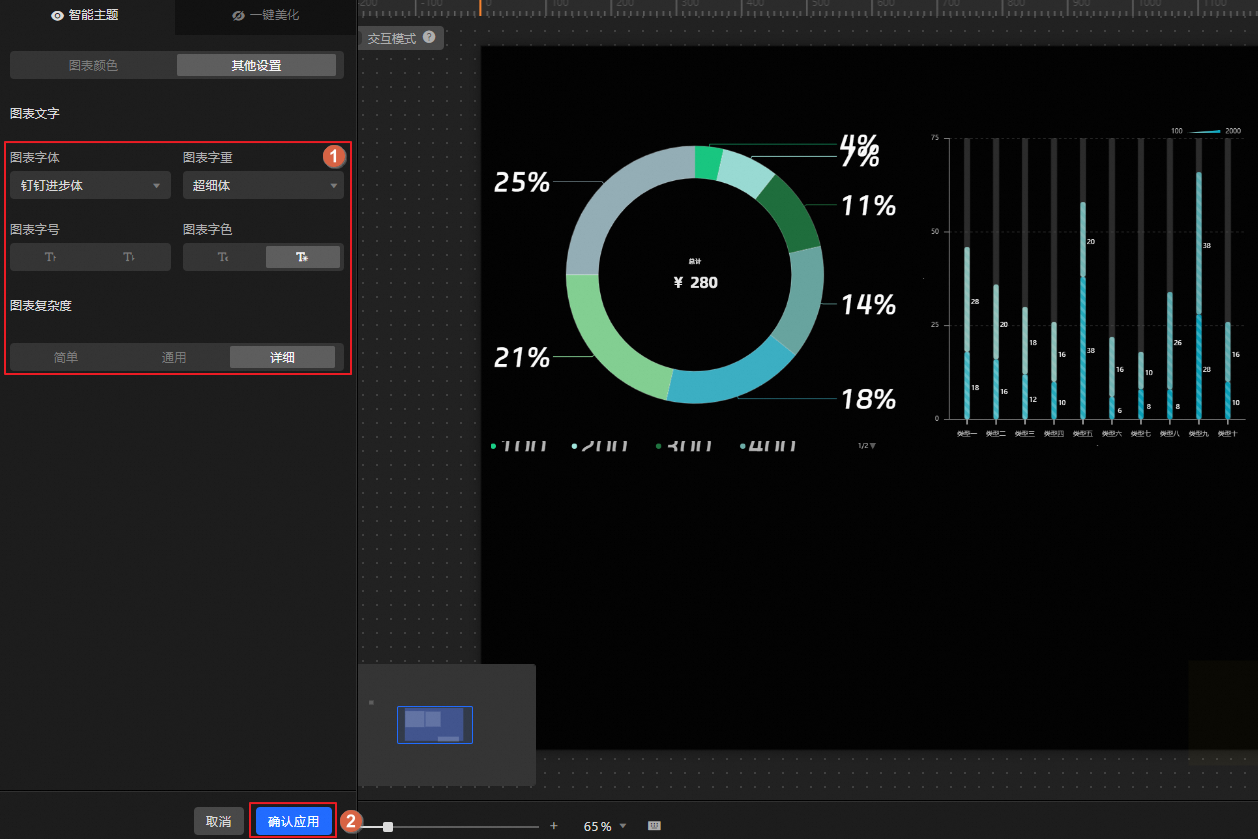Click the canvas minimap thumbnail
The height and width of the screenshot is (839, 1258).
tap(435, 724)
